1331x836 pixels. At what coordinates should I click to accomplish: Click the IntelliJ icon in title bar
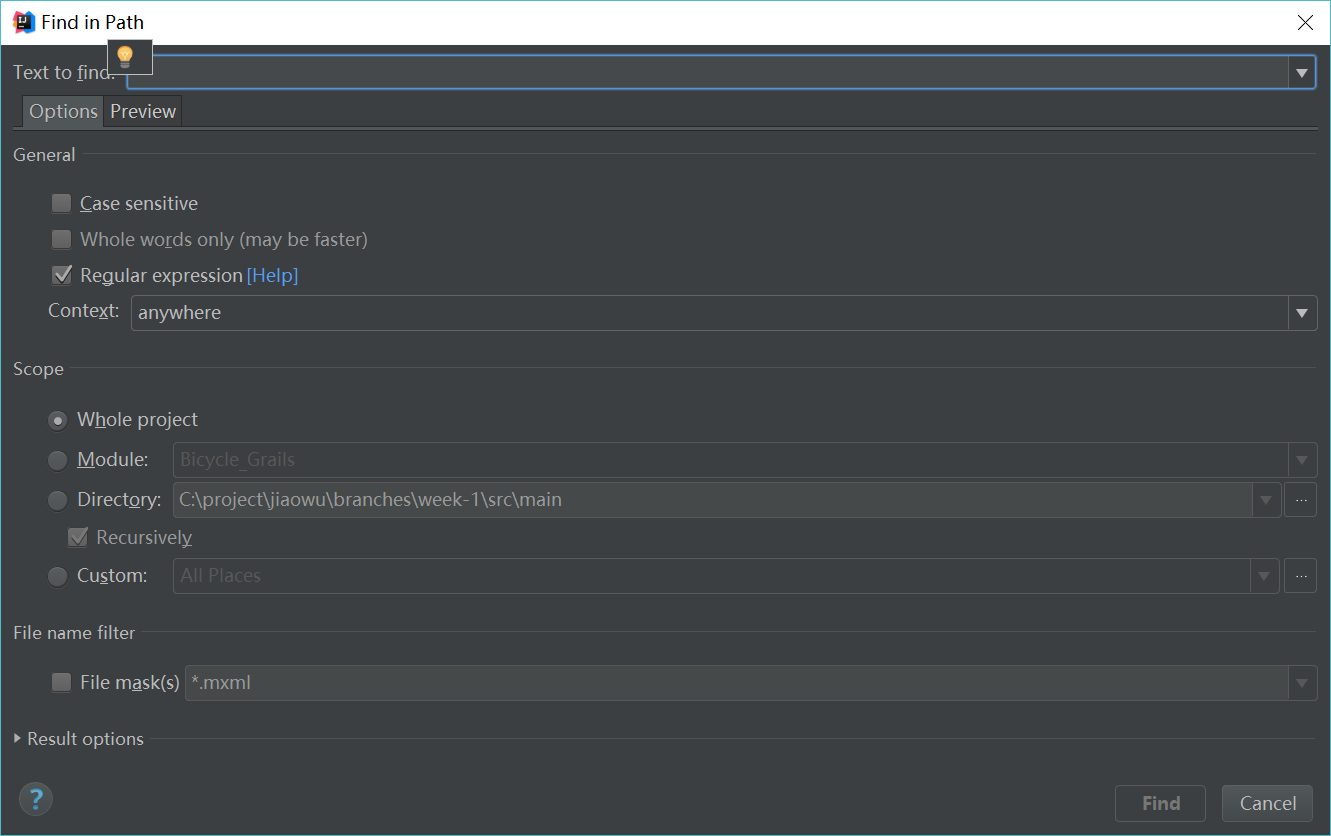click(x=24, y=22)
